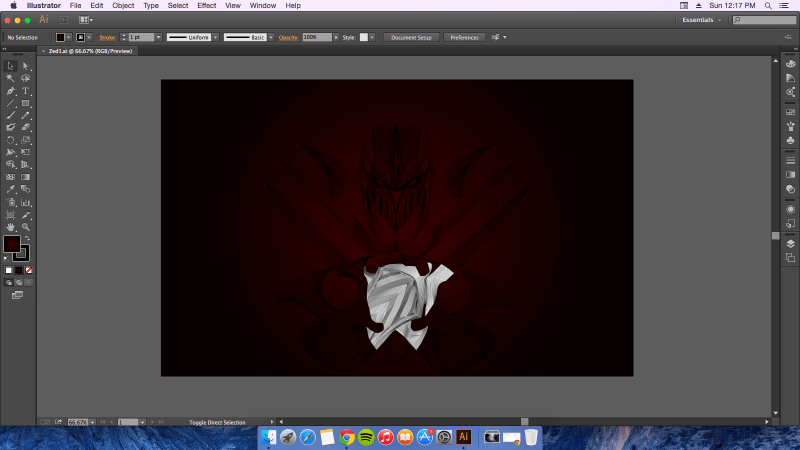Viewport: 800px width, 450px height.
Task: Click the Preferences button
Action: click(x=464, y=37)
